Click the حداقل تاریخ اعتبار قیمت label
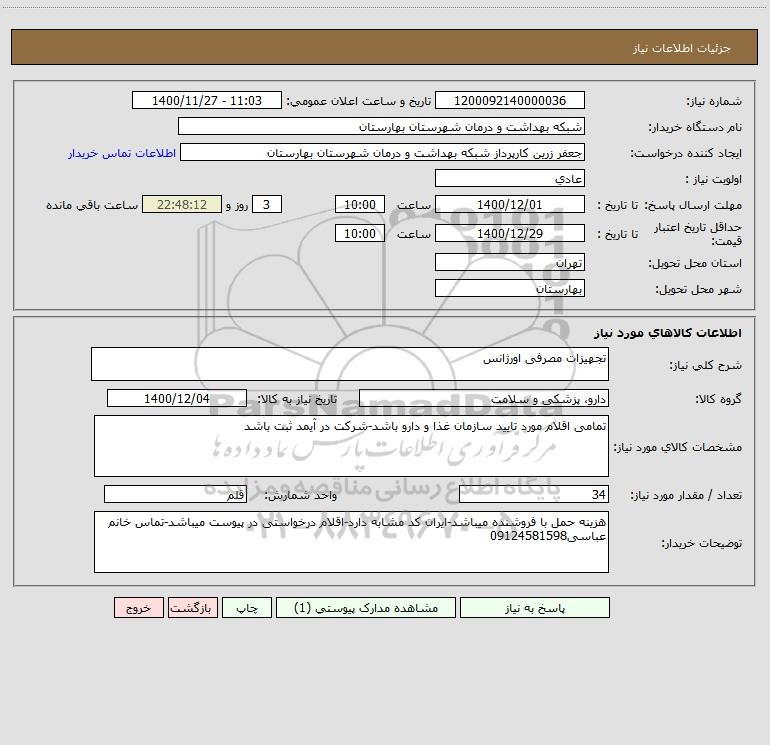Image resolution: width=770 pixels, height=745 pixels. pos(697,234)
